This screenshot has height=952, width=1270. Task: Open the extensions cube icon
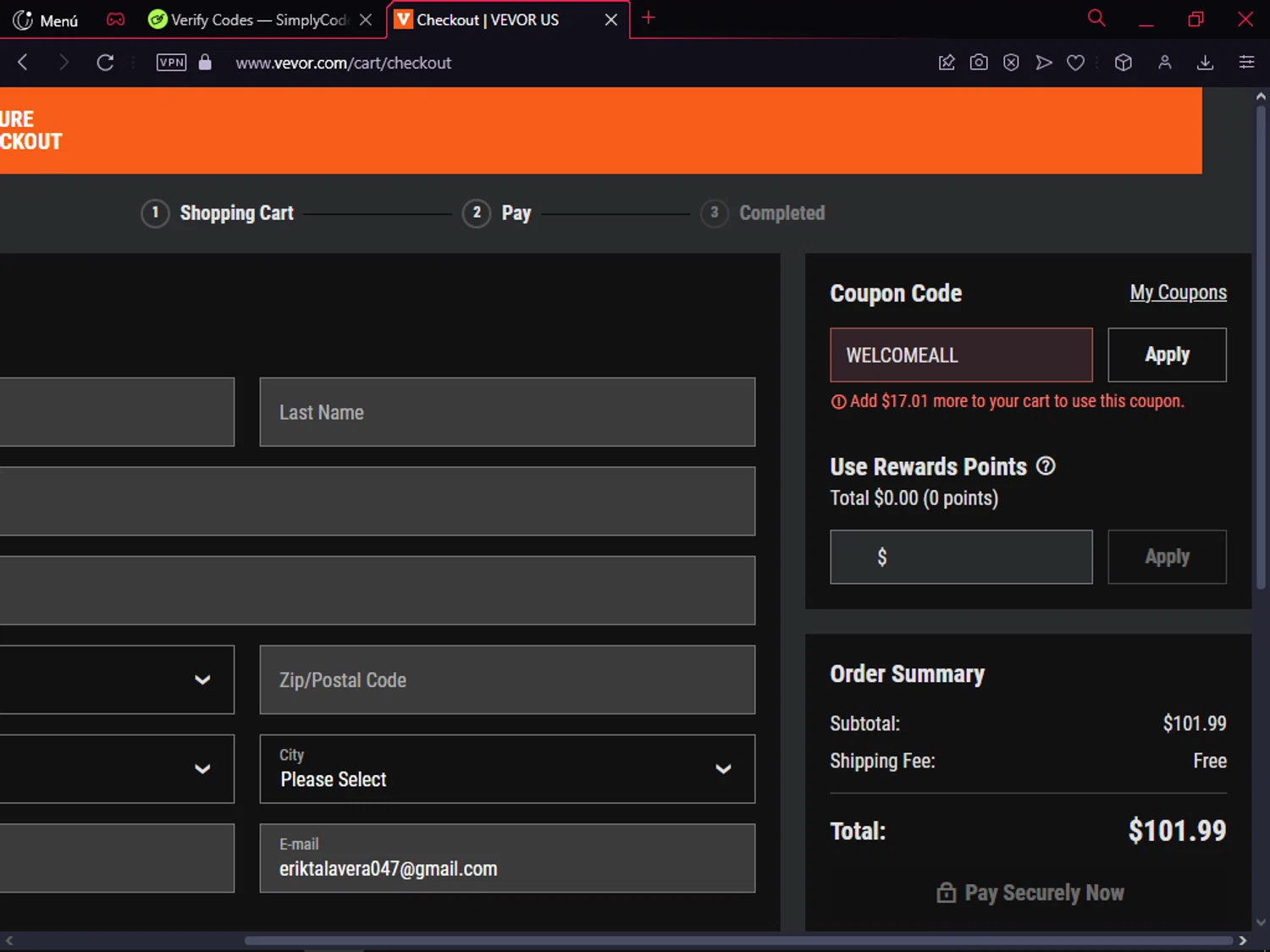click(1123, 63)
